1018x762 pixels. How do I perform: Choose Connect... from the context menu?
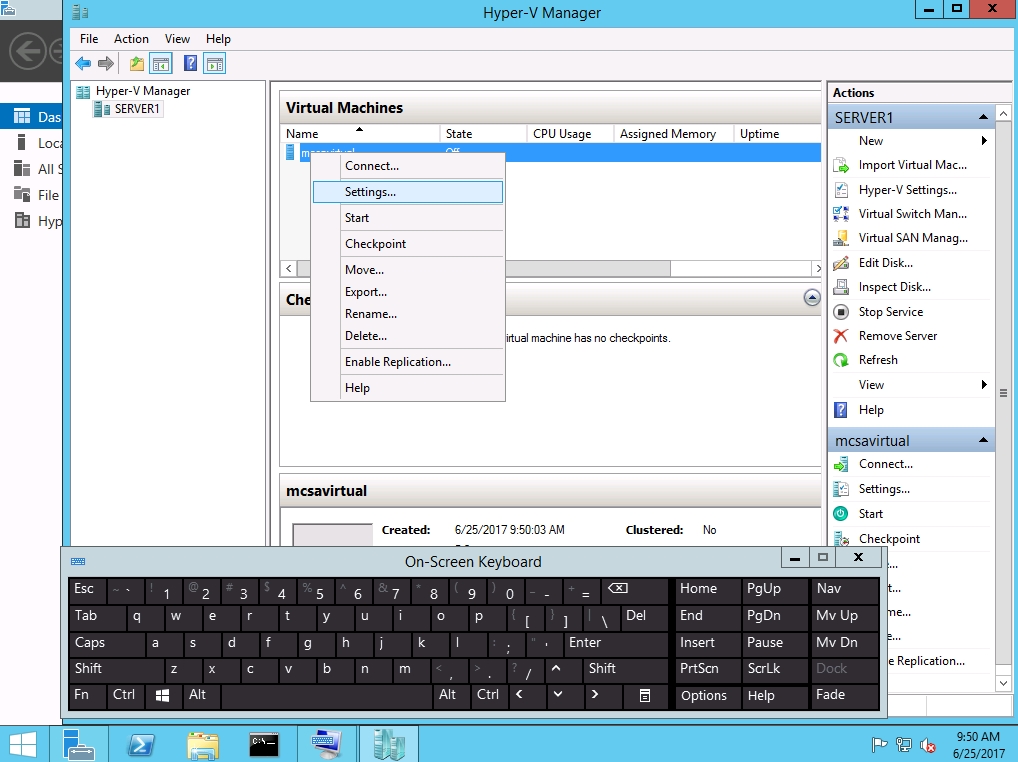(408, 166)
